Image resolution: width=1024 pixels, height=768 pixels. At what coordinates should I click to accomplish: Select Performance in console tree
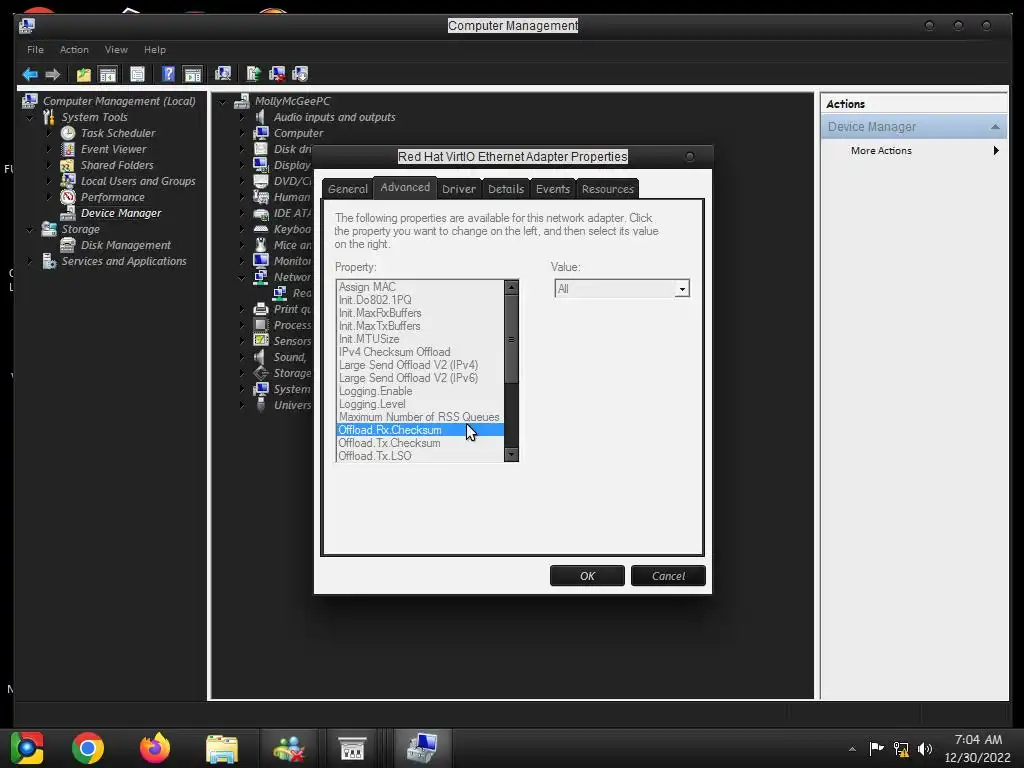(112, 197)
